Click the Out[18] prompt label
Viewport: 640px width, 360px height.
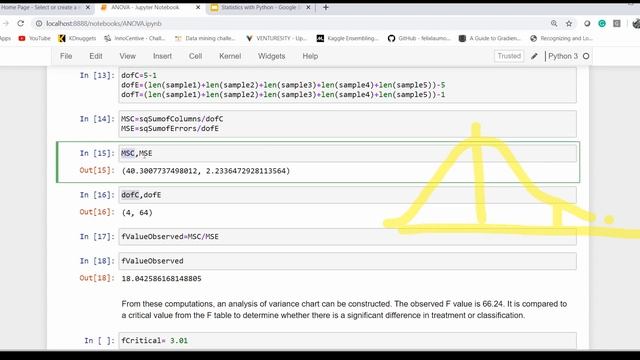point(97,278)
